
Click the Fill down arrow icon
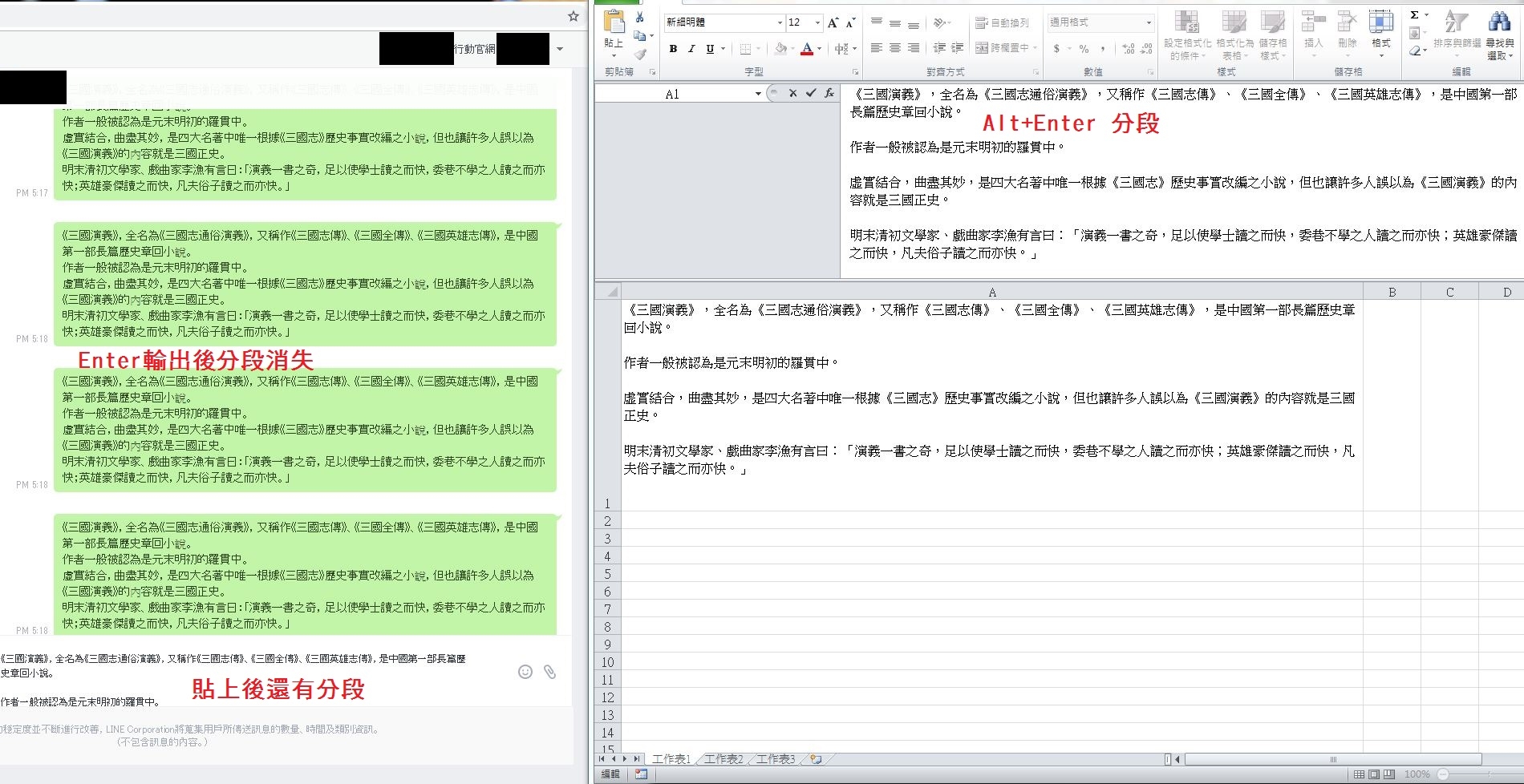point(1416,33)
